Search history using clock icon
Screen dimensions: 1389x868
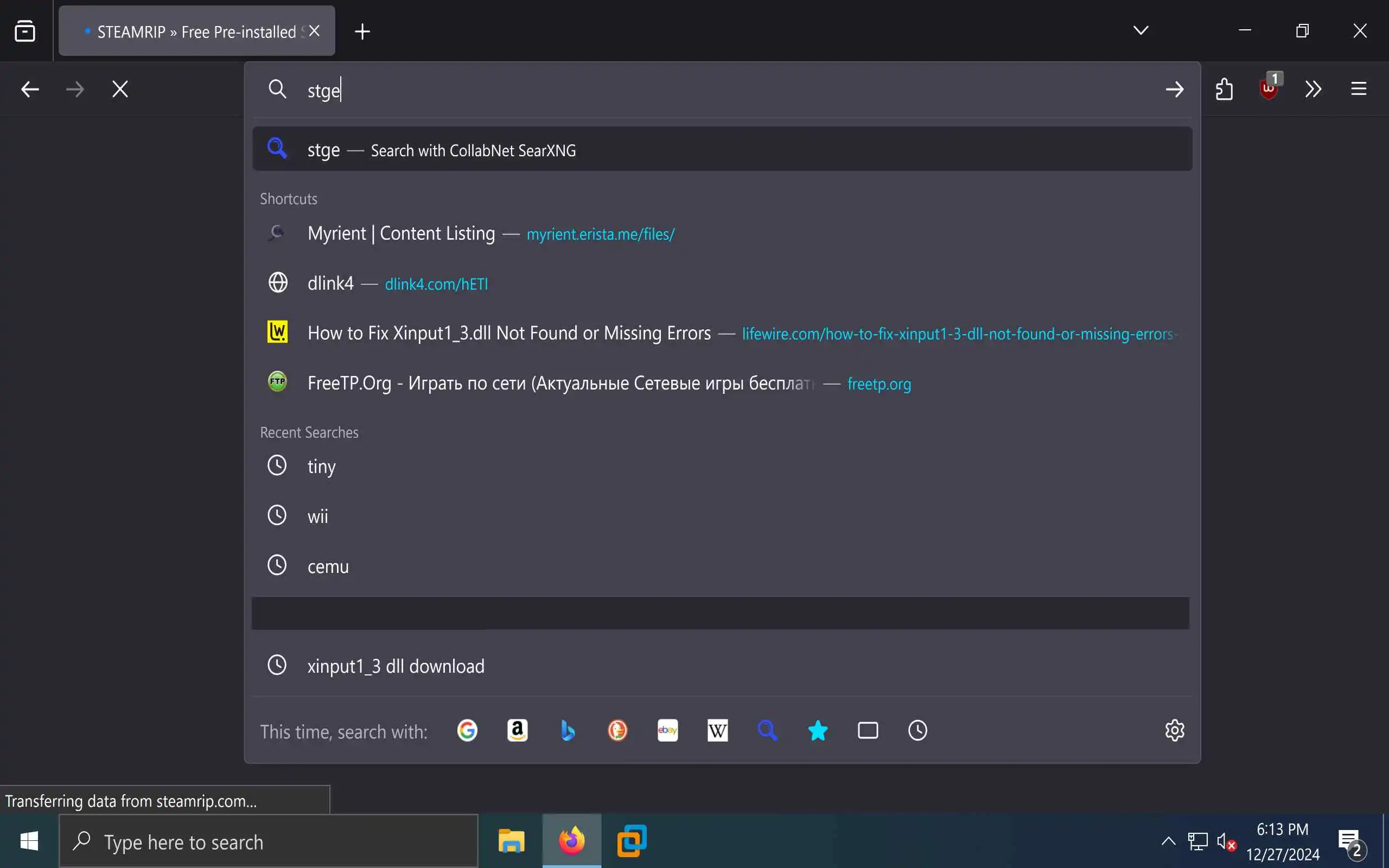[917, 730]
